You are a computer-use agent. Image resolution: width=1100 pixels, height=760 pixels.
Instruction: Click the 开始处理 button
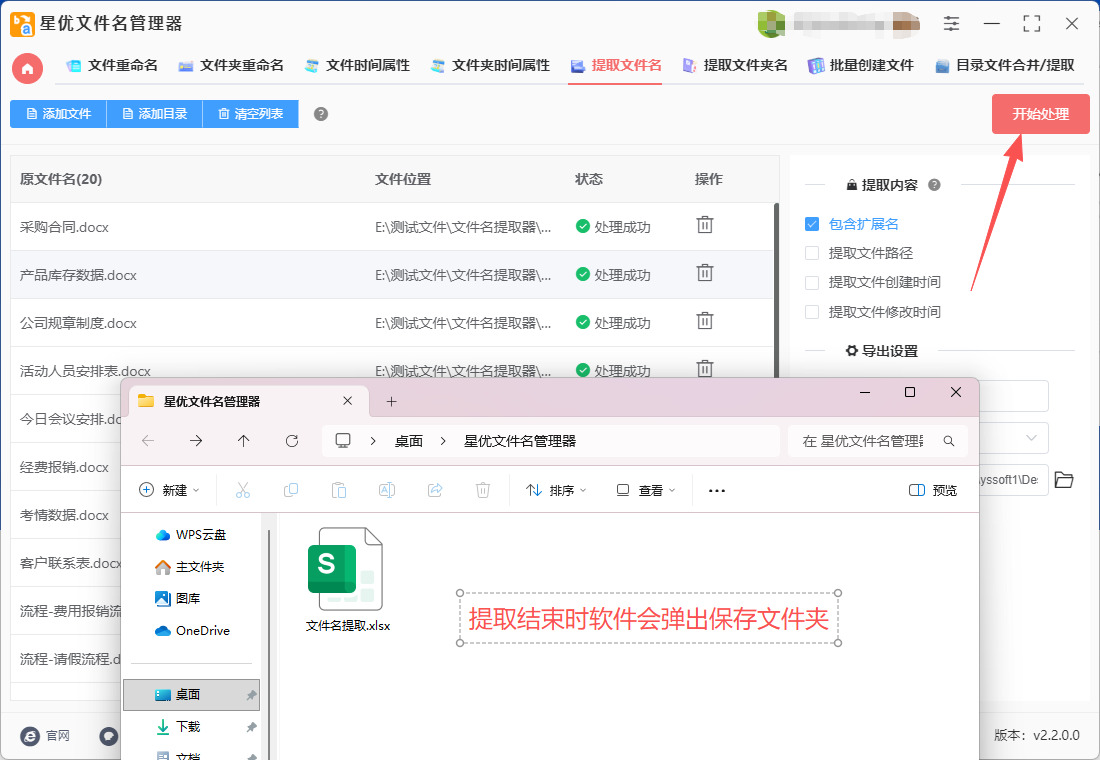1040,114
